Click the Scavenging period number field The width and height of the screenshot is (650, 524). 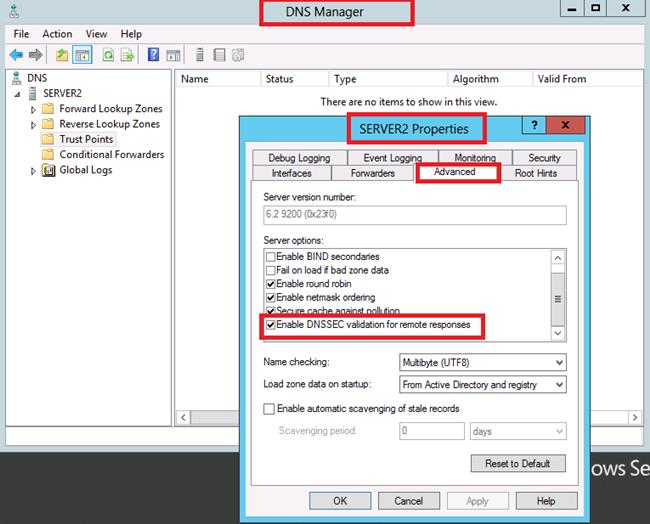point(432,431)
